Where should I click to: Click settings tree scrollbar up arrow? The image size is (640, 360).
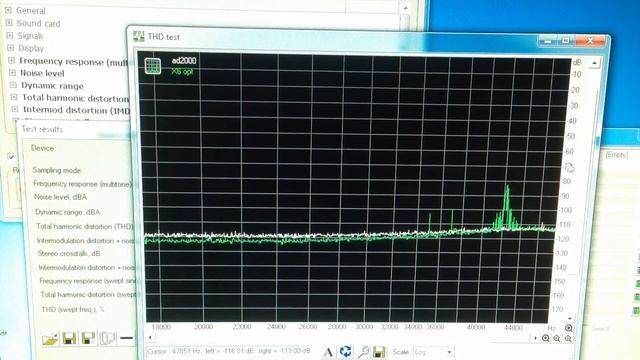pos(405,8)
